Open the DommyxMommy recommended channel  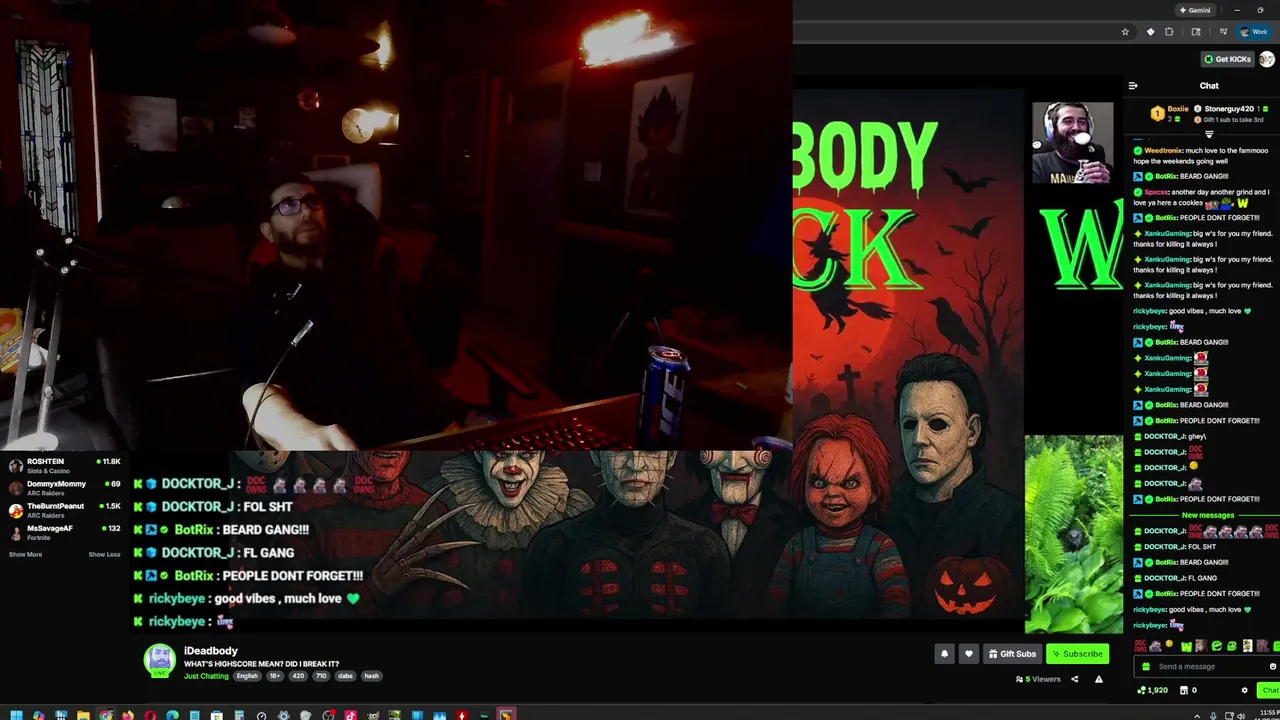(62, 487)
